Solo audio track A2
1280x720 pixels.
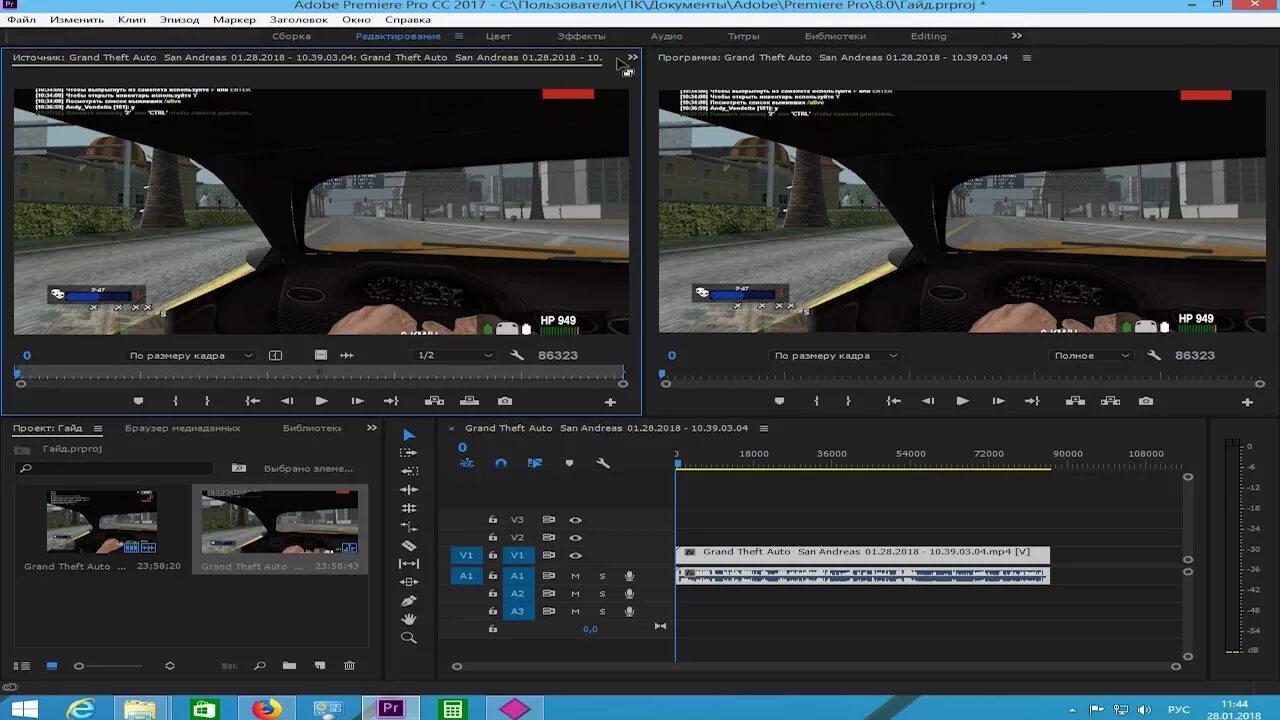click(x=602, y=594)
